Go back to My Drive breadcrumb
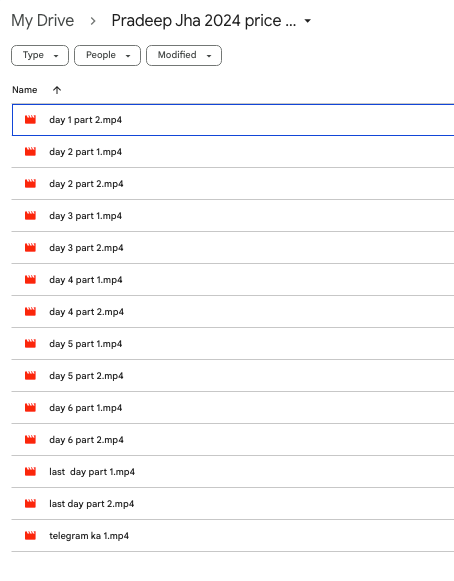The height and width of the screenshot is (581, 454). (43, 20)
